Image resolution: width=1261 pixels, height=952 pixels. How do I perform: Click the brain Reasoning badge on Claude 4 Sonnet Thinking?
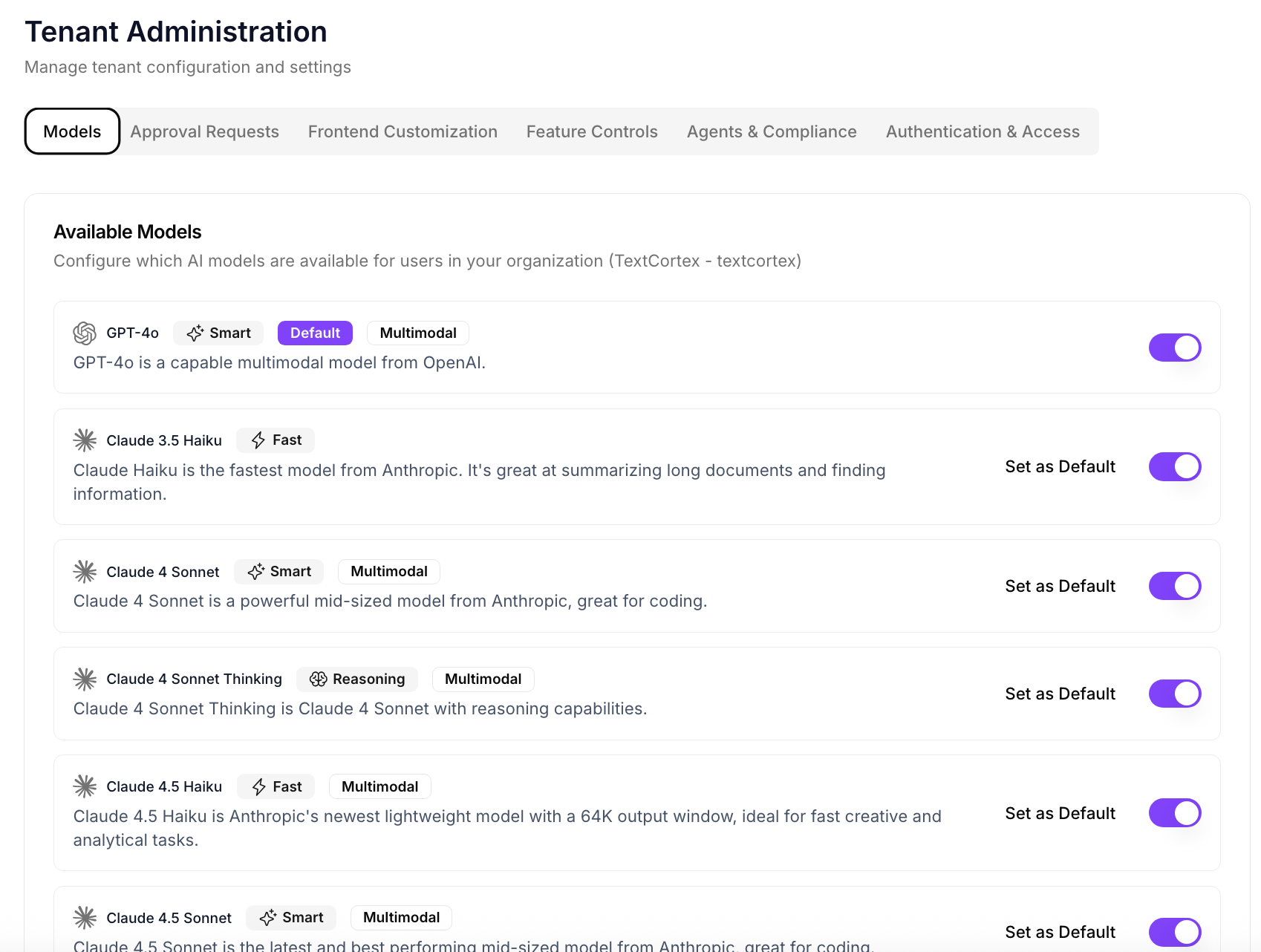(x=357, y=679)
